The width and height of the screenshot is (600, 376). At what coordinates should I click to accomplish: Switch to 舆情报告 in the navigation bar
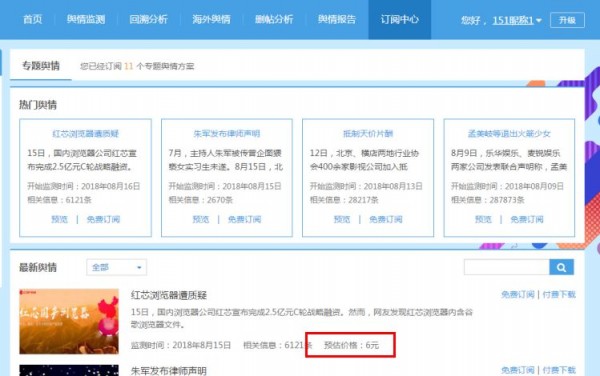pyautogui.click(x=337, y=19)
